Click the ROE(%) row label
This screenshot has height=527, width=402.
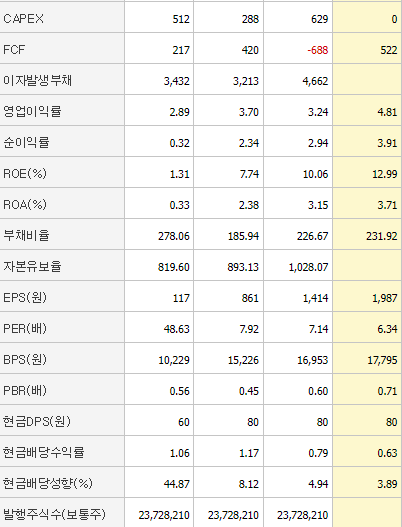[25, 173]
